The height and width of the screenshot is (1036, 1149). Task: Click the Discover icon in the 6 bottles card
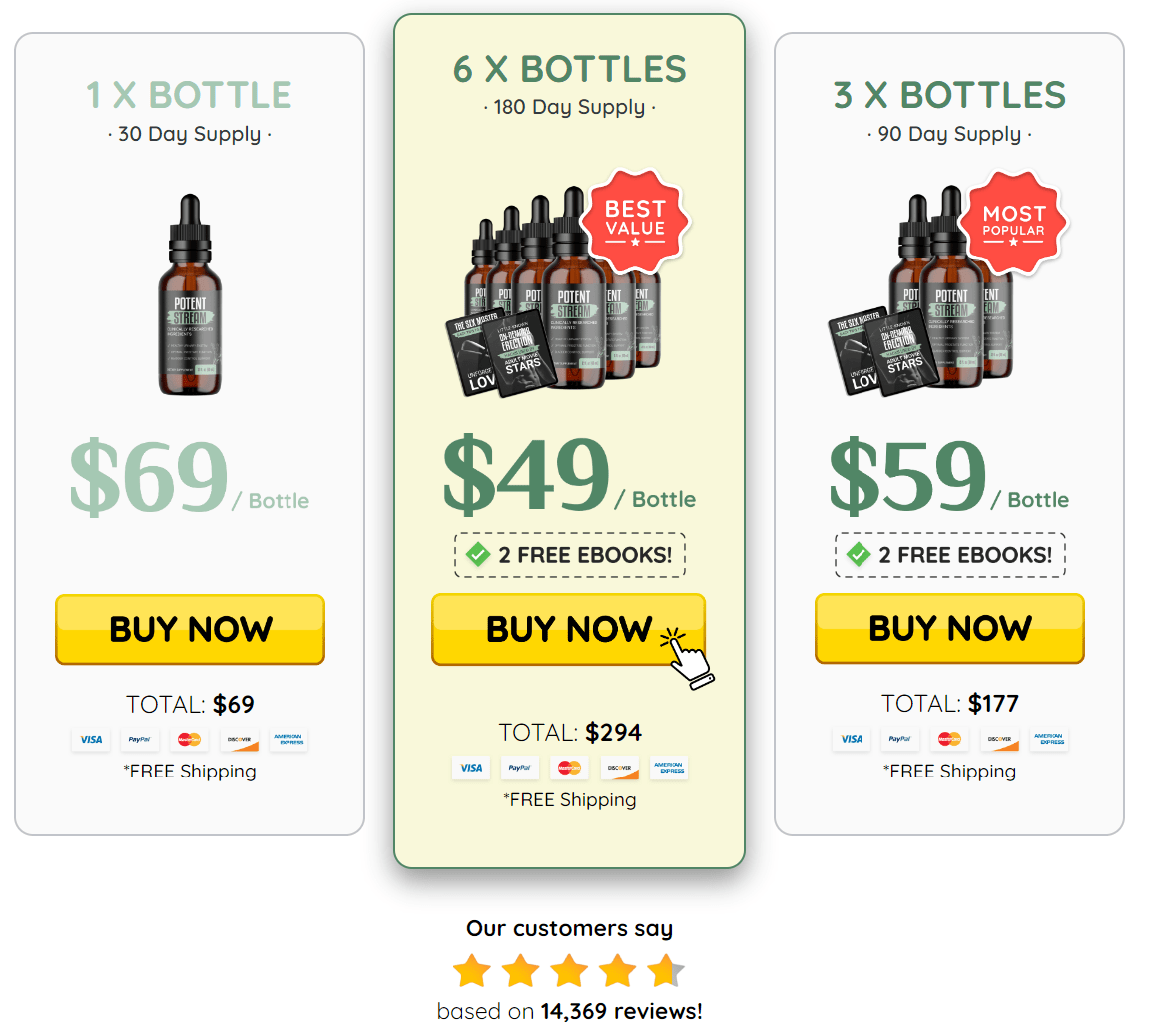[619, 768]
